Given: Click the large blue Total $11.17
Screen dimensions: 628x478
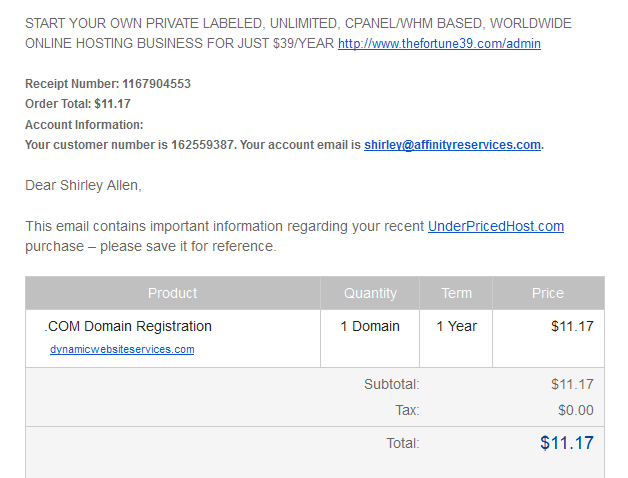Looking at the screenshot, I should (567, 443).
